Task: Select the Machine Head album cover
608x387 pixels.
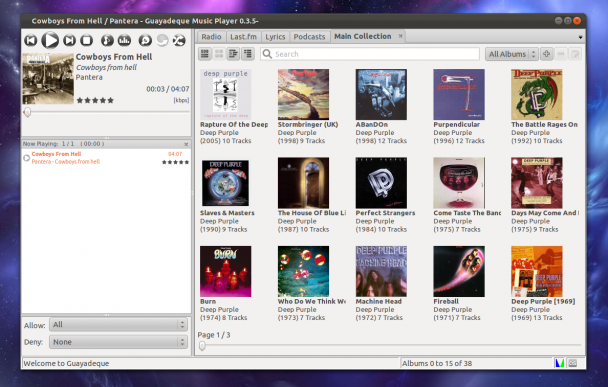Action: click(x=381, y=271)
